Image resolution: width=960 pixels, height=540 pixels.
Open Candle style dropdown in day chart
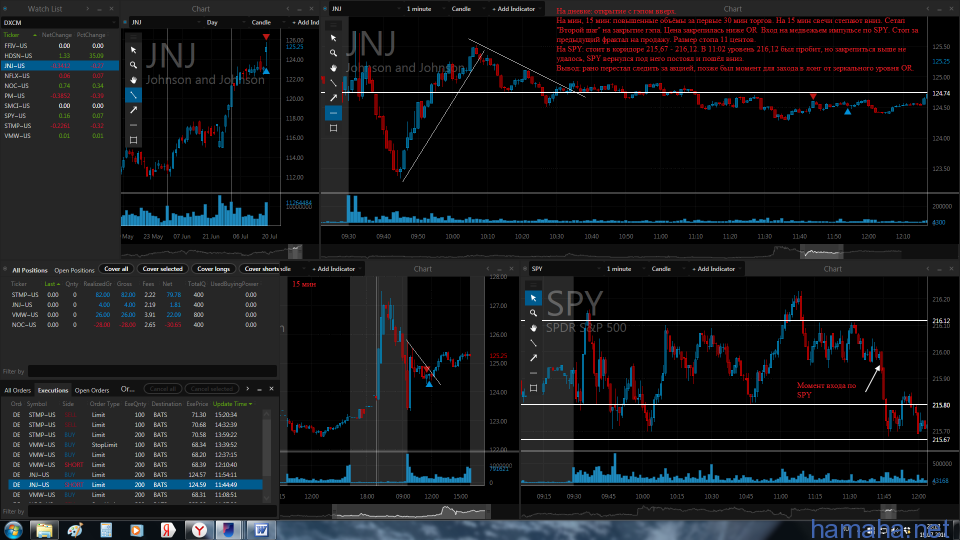pos(268,23)
